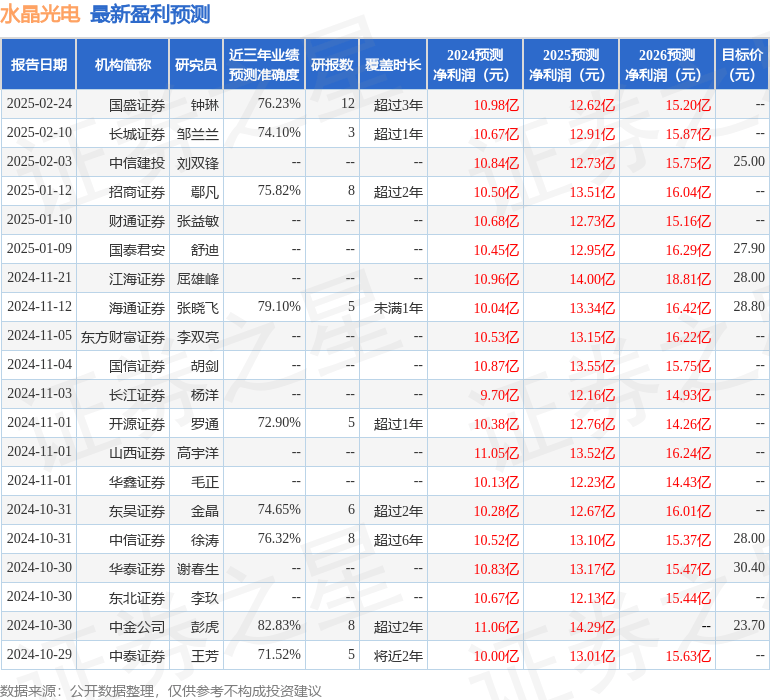Image resolution: width=770 pixels, height=700 pixels.
Task: Click the 目标价 column header
Action: [x=742, y=64]
